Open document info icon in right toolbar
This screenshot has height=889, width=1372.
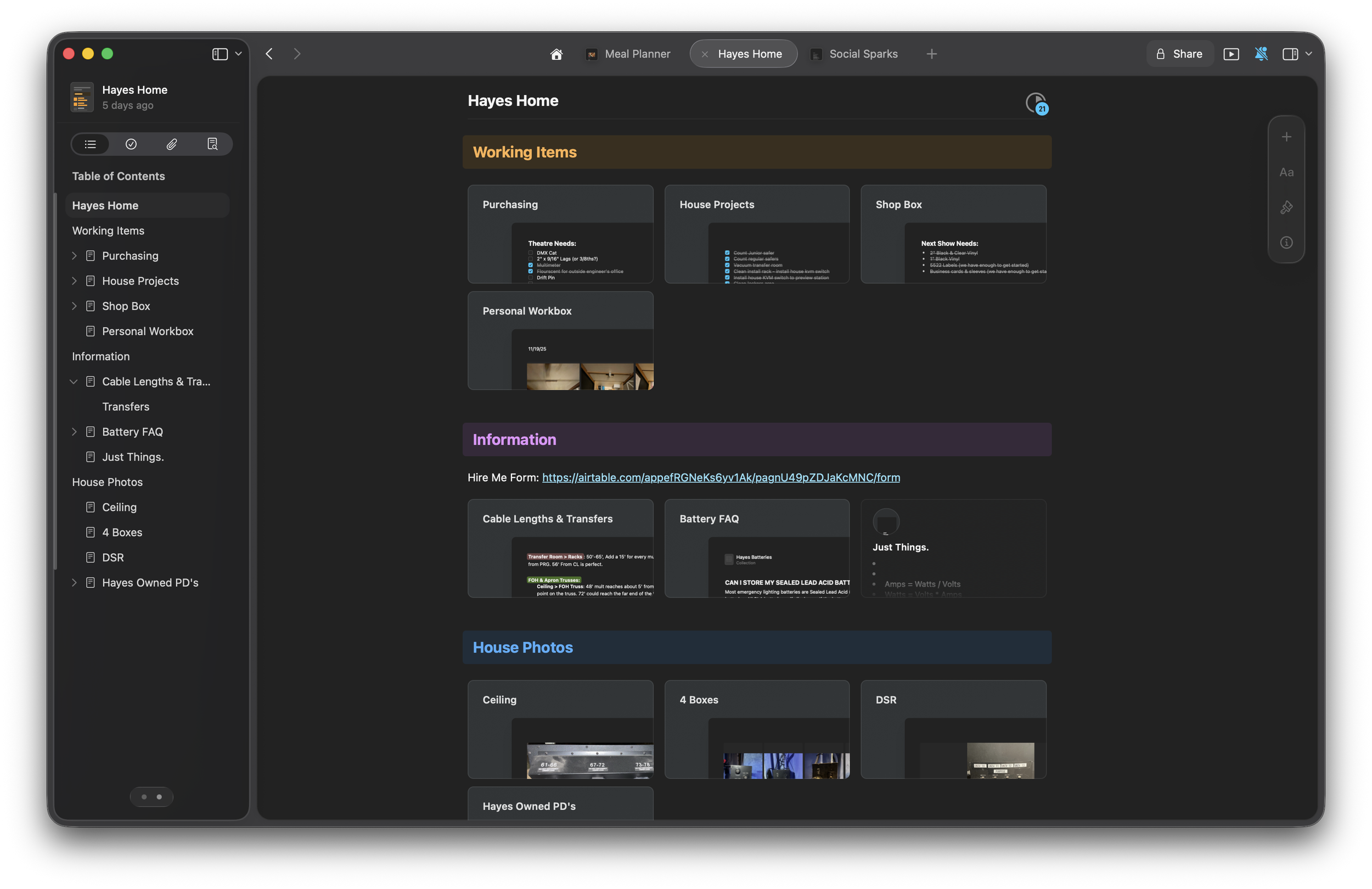(1286, 243)
